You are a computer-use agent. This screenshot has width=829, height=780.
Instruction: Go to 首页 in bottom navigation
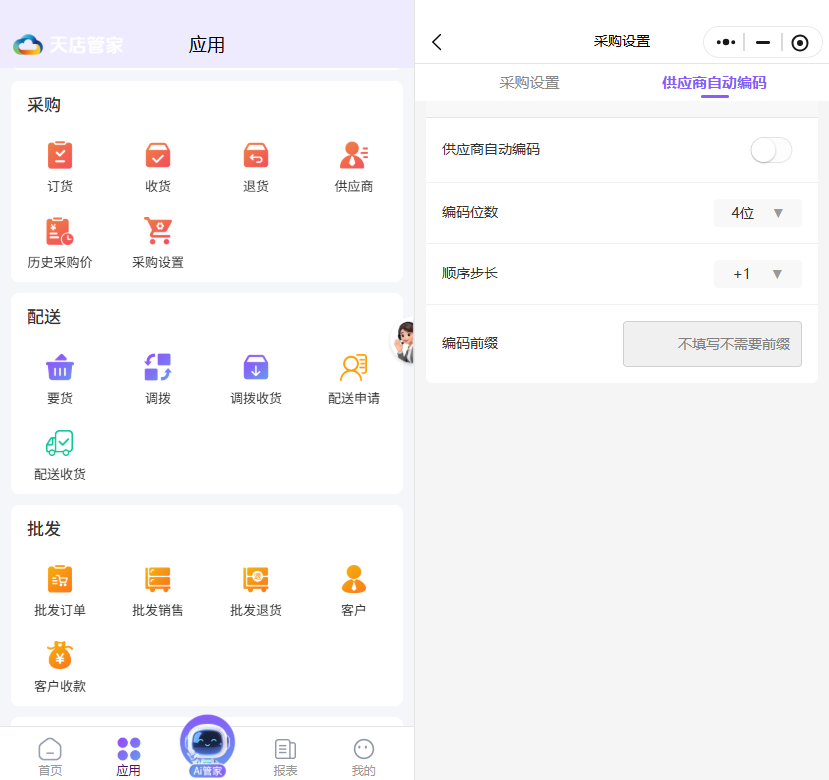(x=50, y=756)
